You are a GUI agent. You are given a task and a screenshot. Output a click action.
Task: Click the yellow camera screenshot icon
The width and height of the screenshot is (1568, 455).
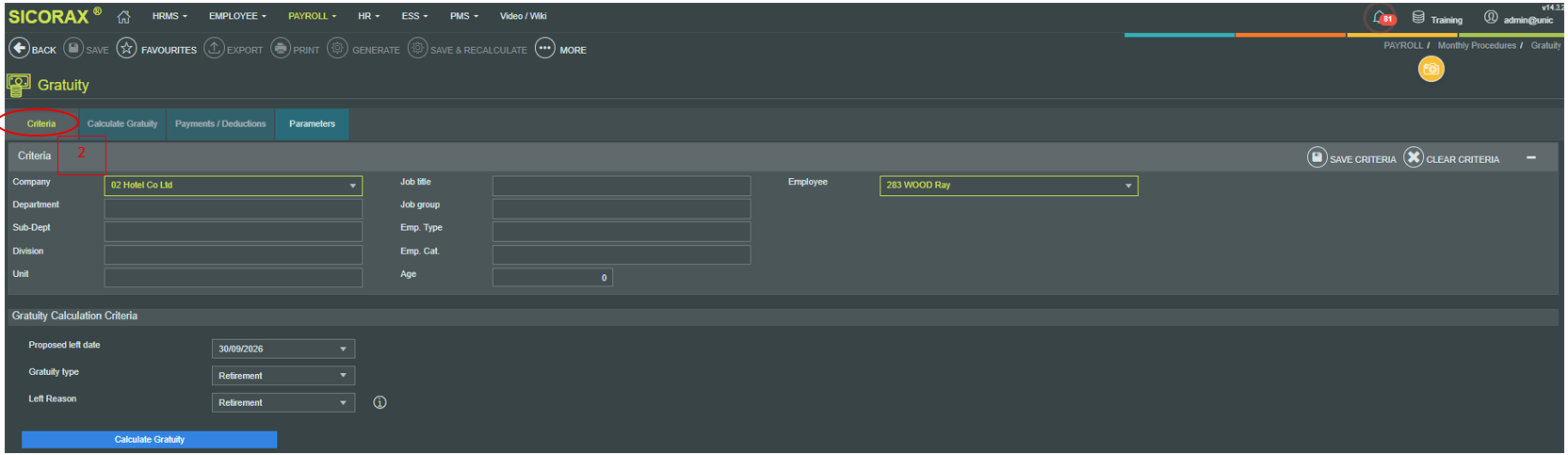(x=1431, y=69)
